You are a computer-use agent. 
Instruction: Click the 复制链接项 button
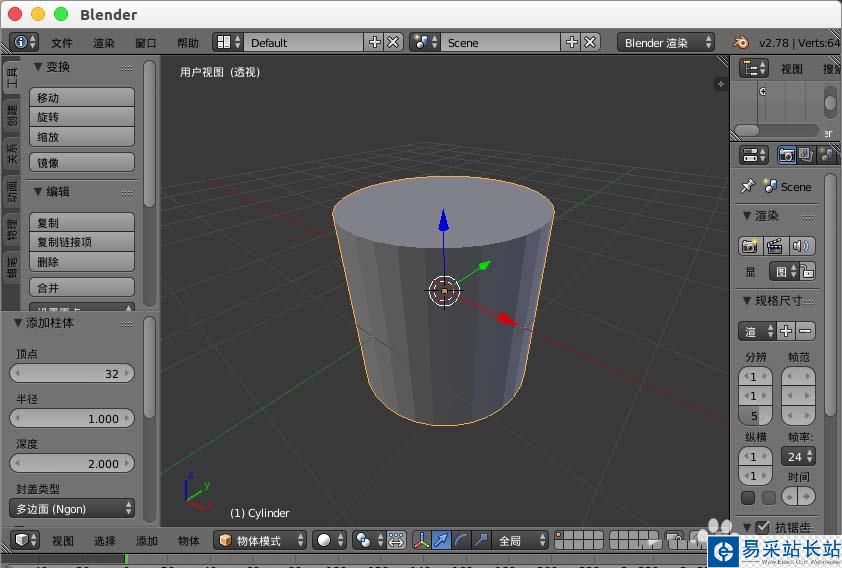coord(82,242)
